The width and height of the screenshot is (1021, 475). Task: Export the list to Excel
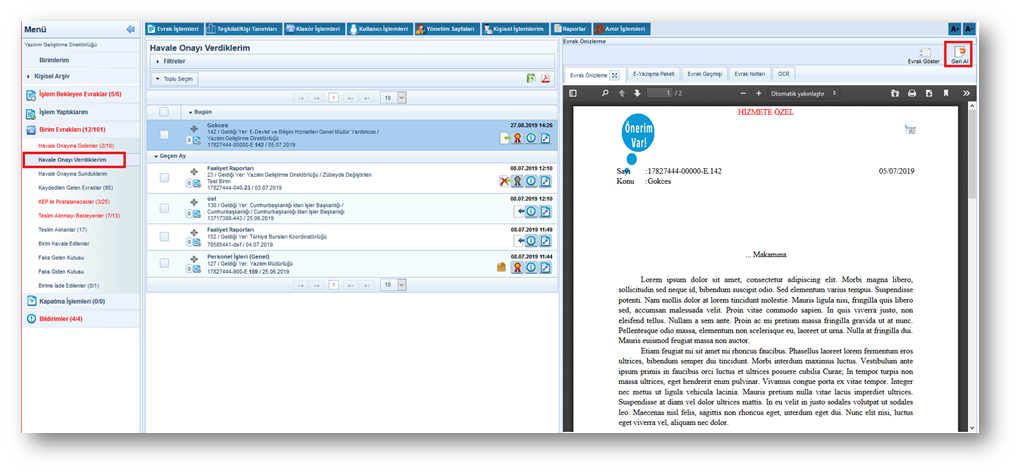(x=531, y=78)
